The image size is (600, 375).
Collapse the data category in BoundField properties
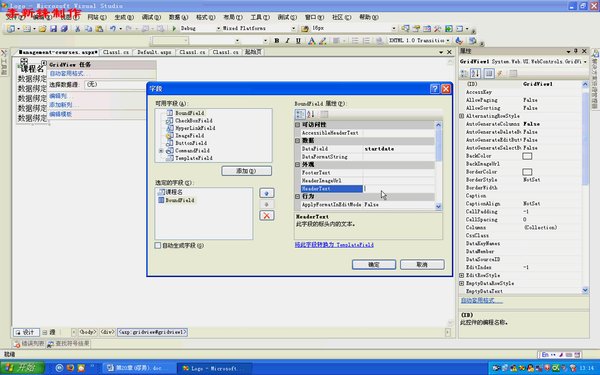click(297, 140)
